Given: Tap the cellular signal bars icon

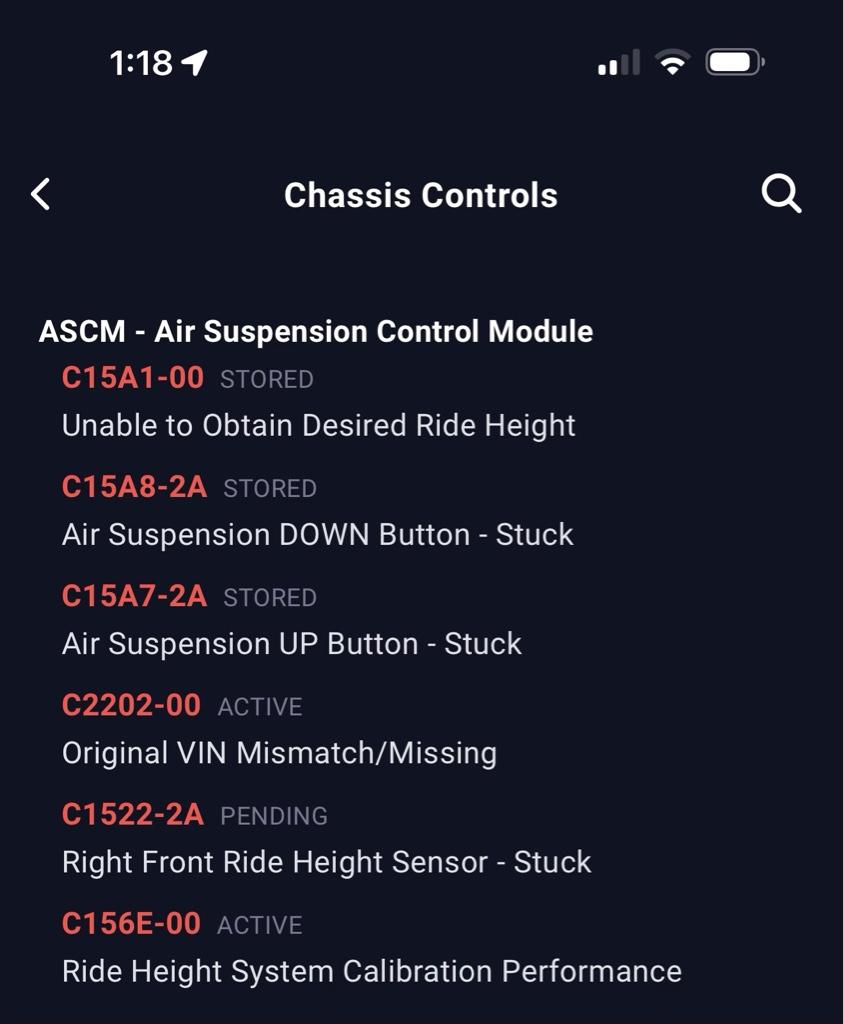Looking at the screenshot, I should pos(619,64).
